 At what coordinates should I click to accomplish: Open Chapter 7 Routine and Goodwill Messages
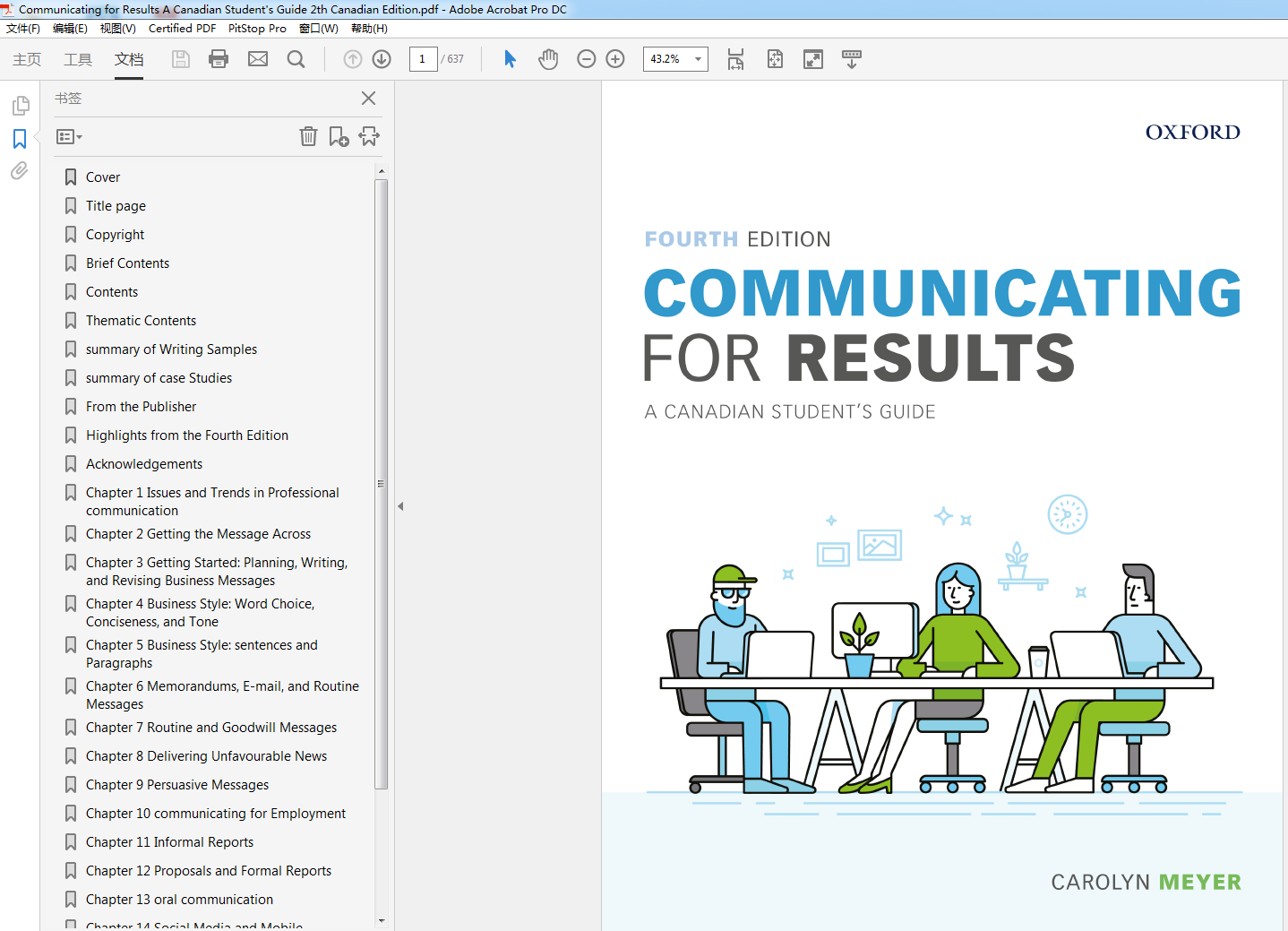[x=211, y=728]
